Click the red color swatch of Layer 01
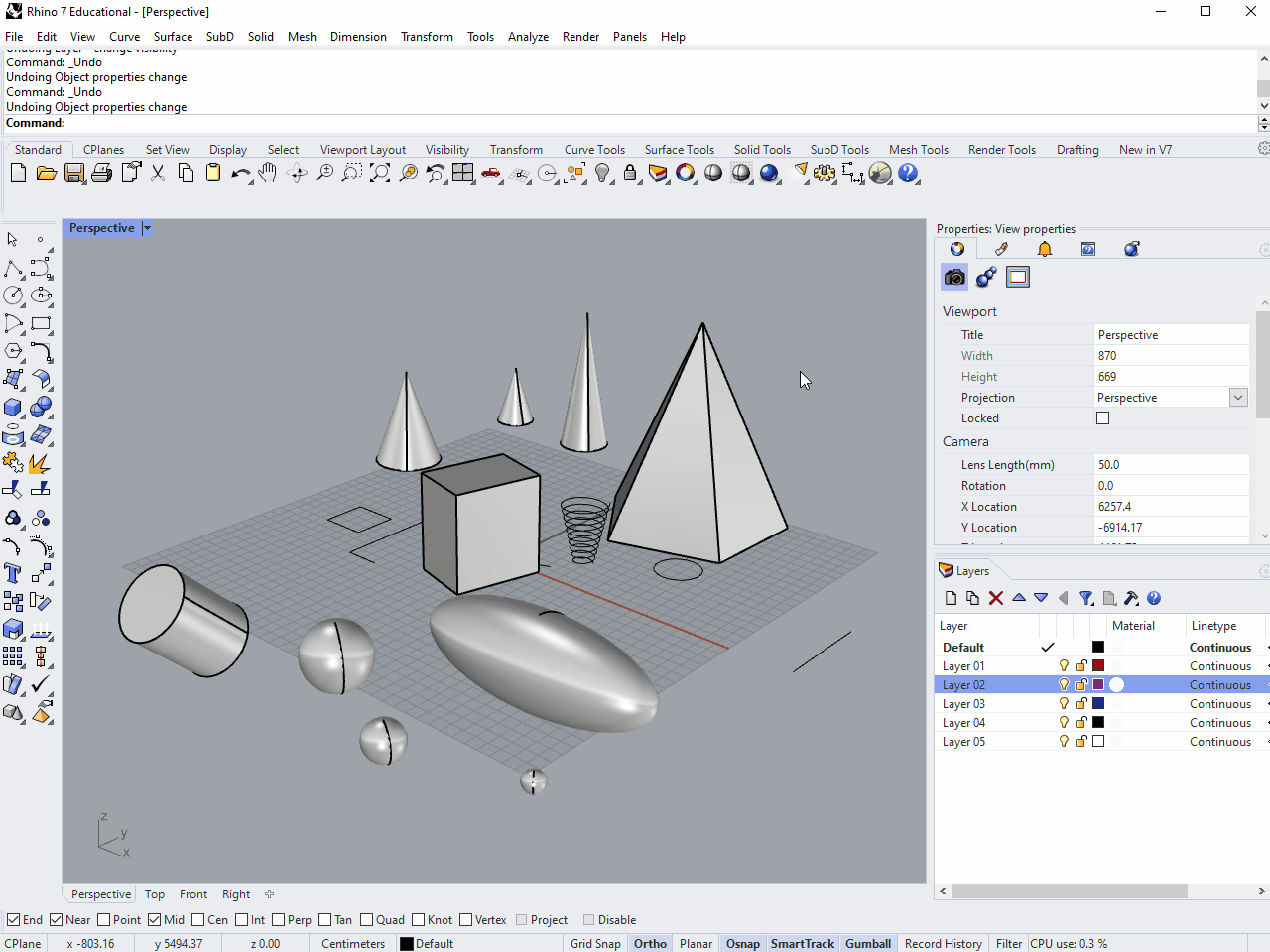 pyautogui.click(x=1098, y=666)
